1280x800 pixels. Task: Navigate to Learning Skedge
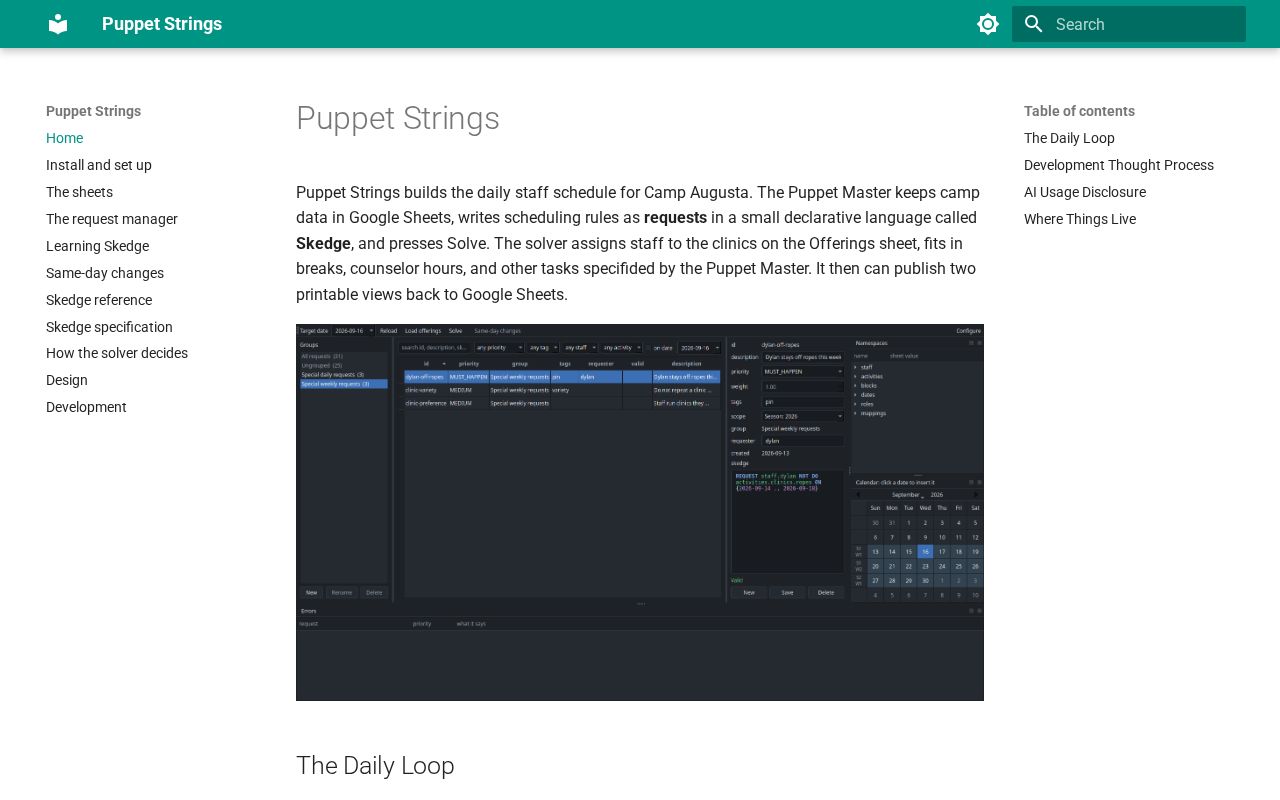[98, 246]
